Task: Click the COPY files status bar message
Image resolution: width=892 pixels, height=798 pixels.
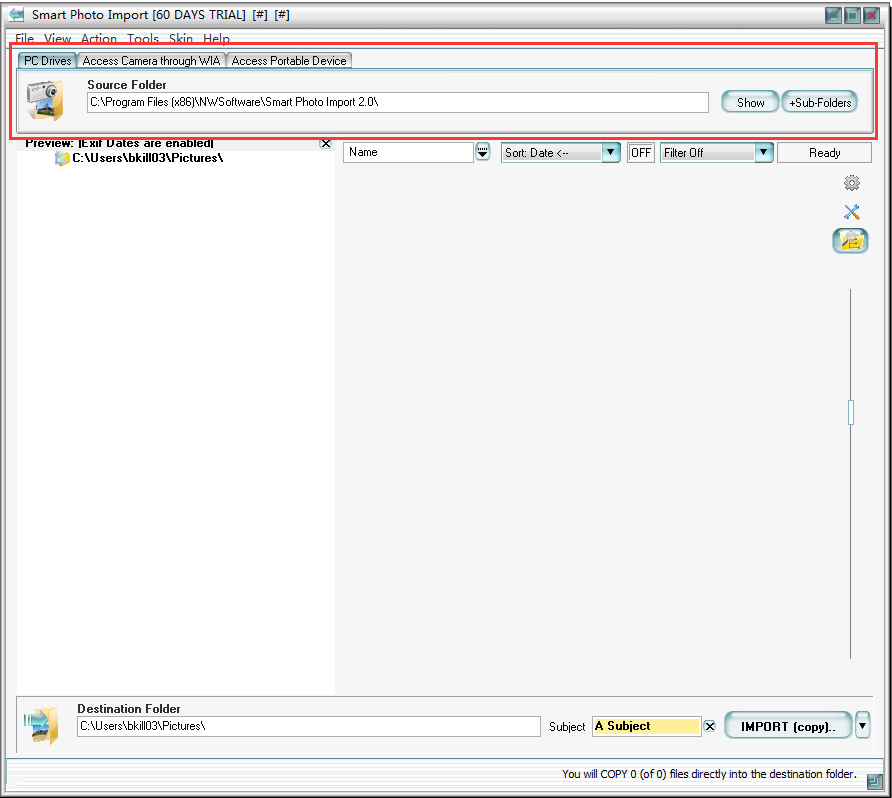Action: click(709, 774)
